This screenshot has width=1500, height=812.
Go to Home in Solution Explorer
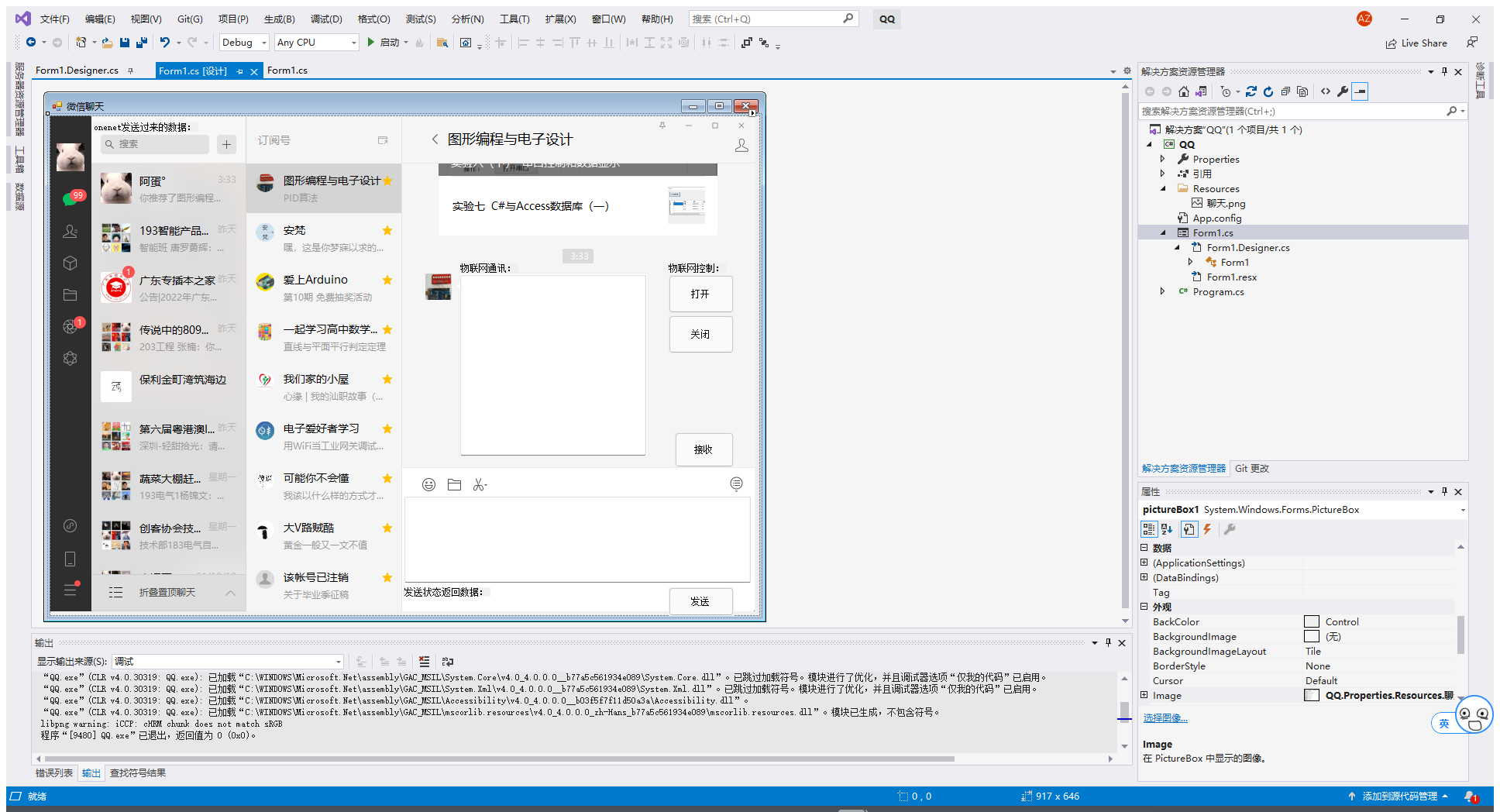coord(1184,91)
